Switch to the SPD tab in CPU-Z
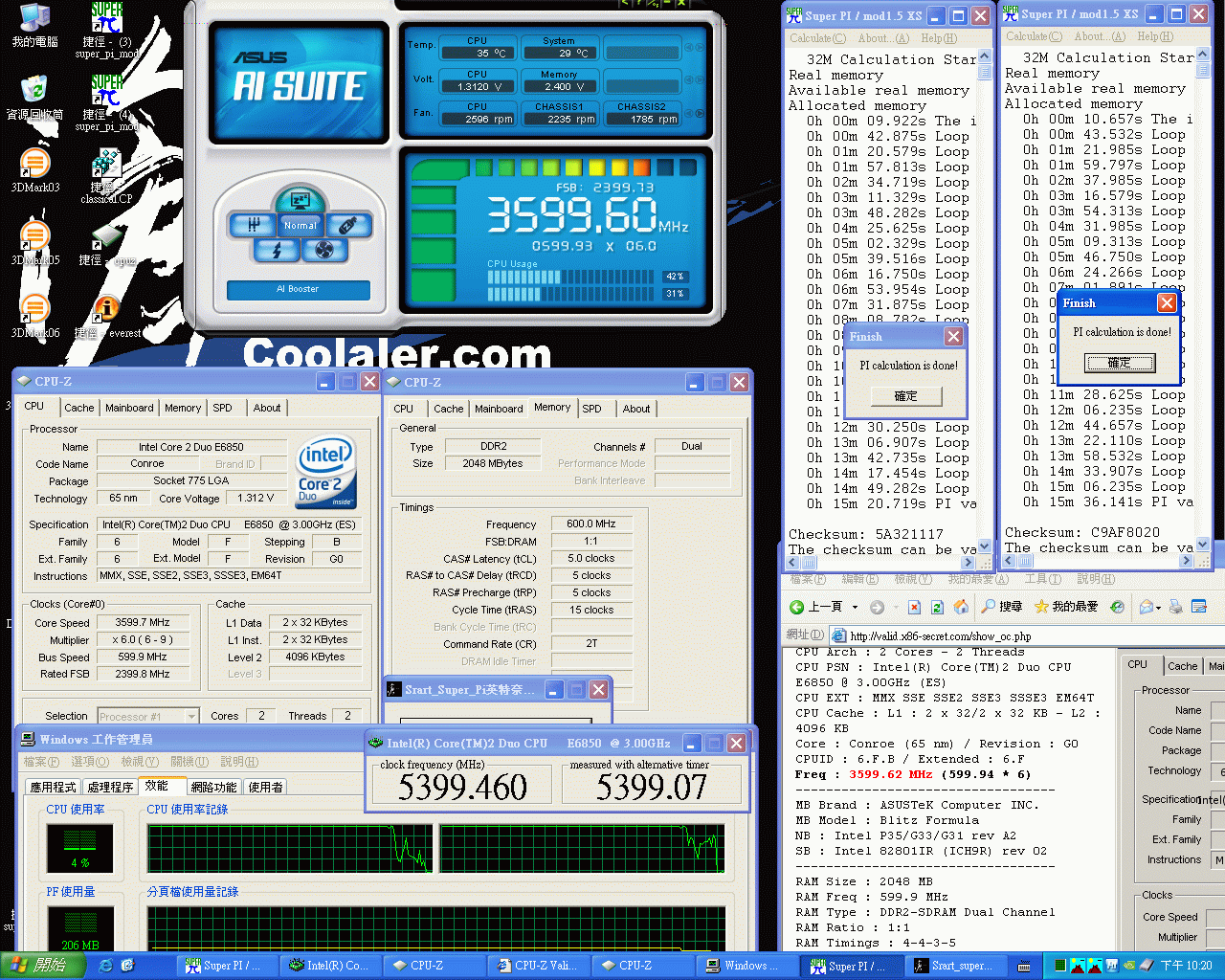The image size is (1225, 980). pos(223,407)
